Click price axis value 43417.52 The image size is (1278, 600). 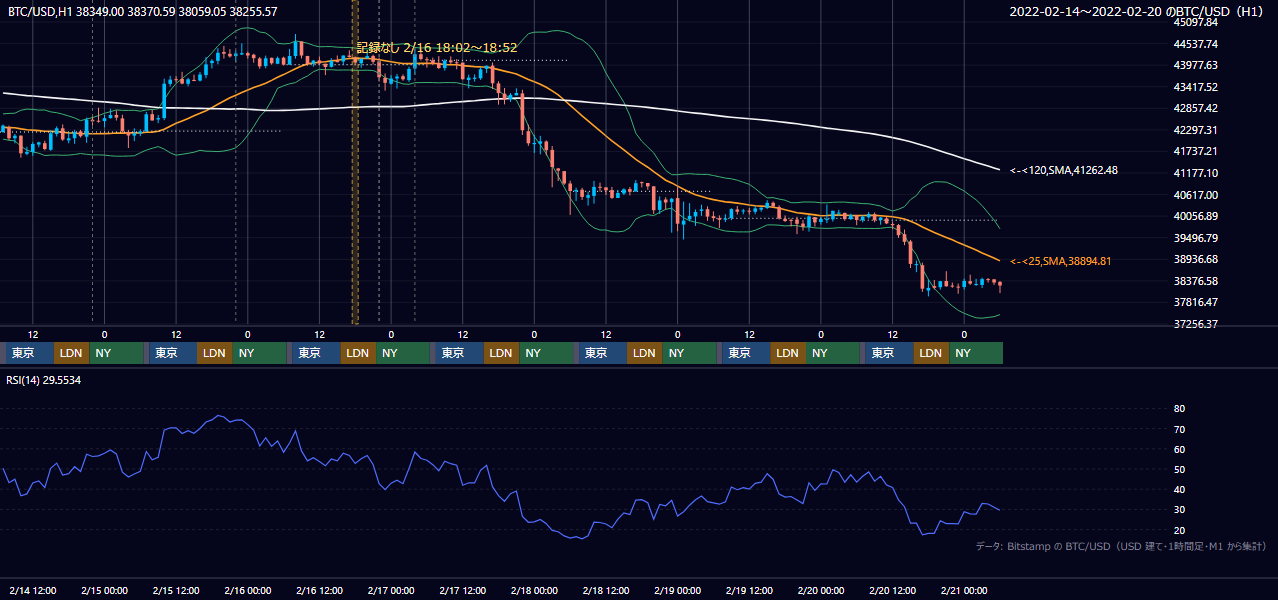tap(1196, 87)
